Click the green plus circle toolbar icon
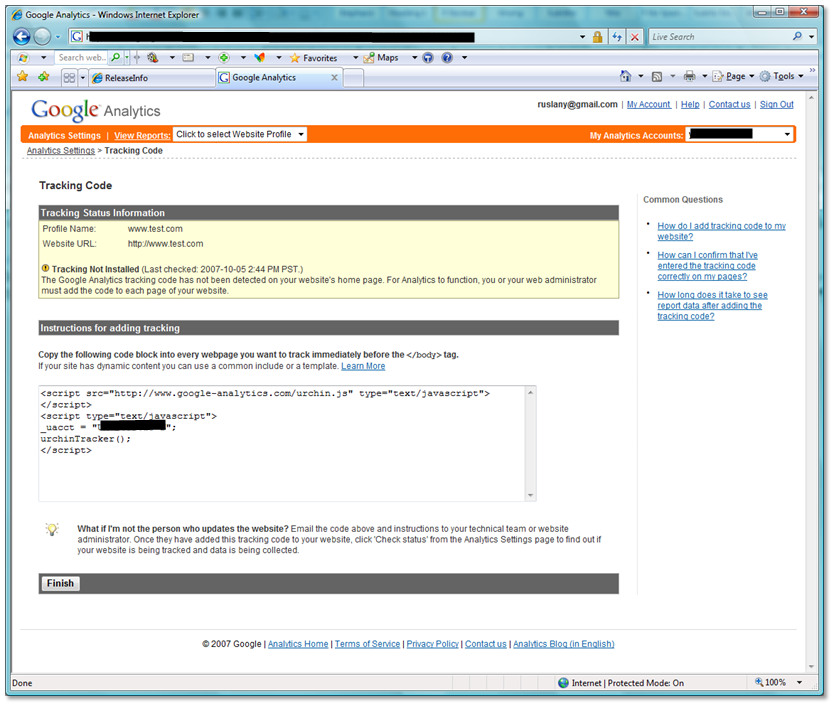The height and width of the screenshot is (707, 835). point(224,57)
